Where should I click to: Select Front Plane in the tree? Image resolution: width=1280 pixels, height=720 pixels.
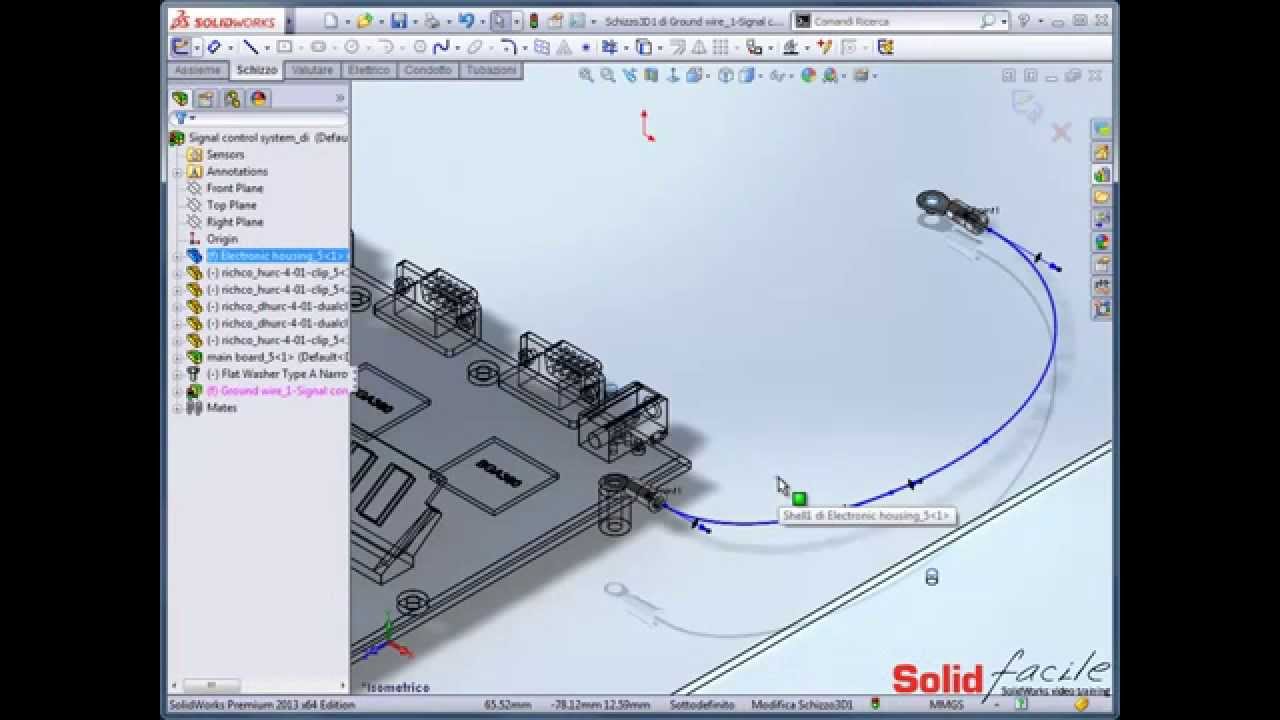click(x=235, y=188)
